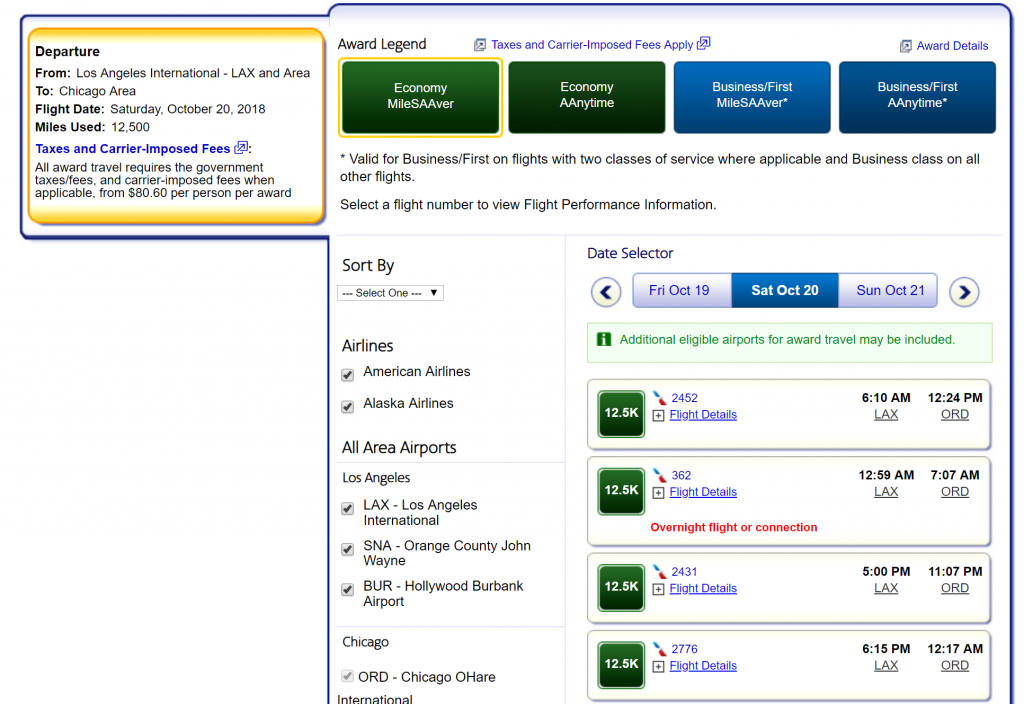This screenshot has height=704, width=1024.
Task: Open Taxes and Carrier-Imposed Fees in Departure box
Action: [133, 149]
